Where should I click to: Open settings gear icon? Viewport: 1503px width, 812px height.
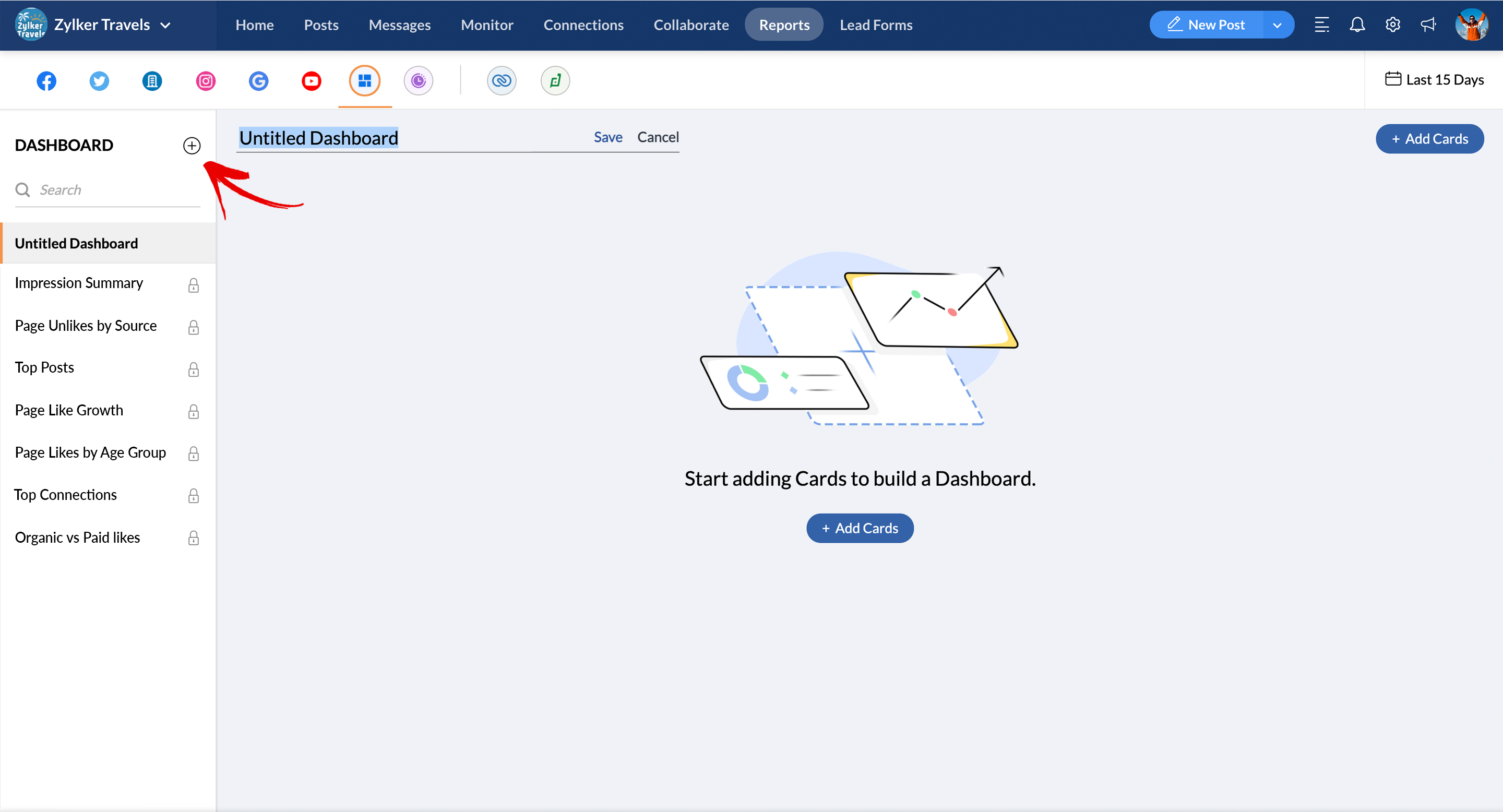[1393, 25]
